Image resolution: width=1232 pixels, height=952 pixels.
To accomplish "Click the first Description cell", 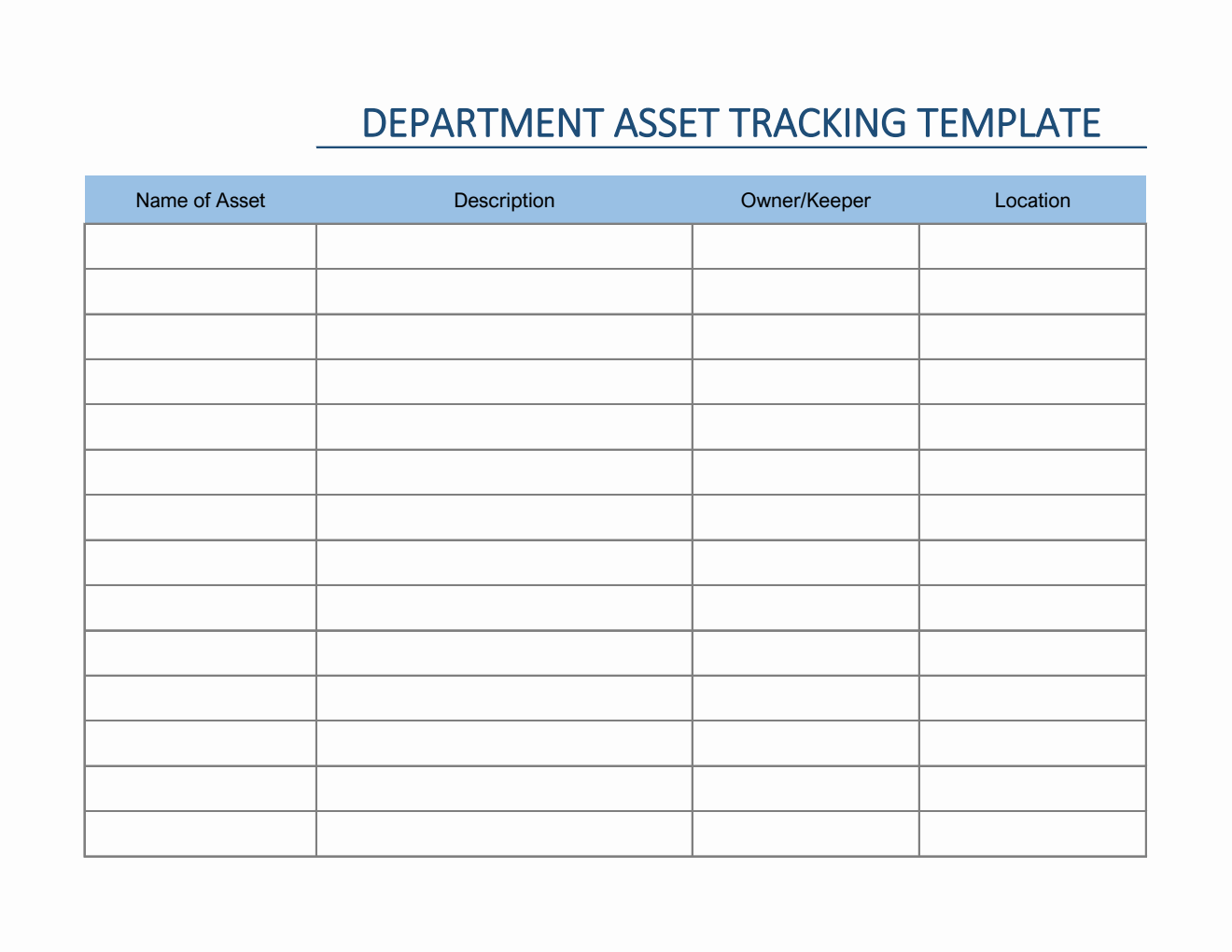I will (x=504, y=245).
